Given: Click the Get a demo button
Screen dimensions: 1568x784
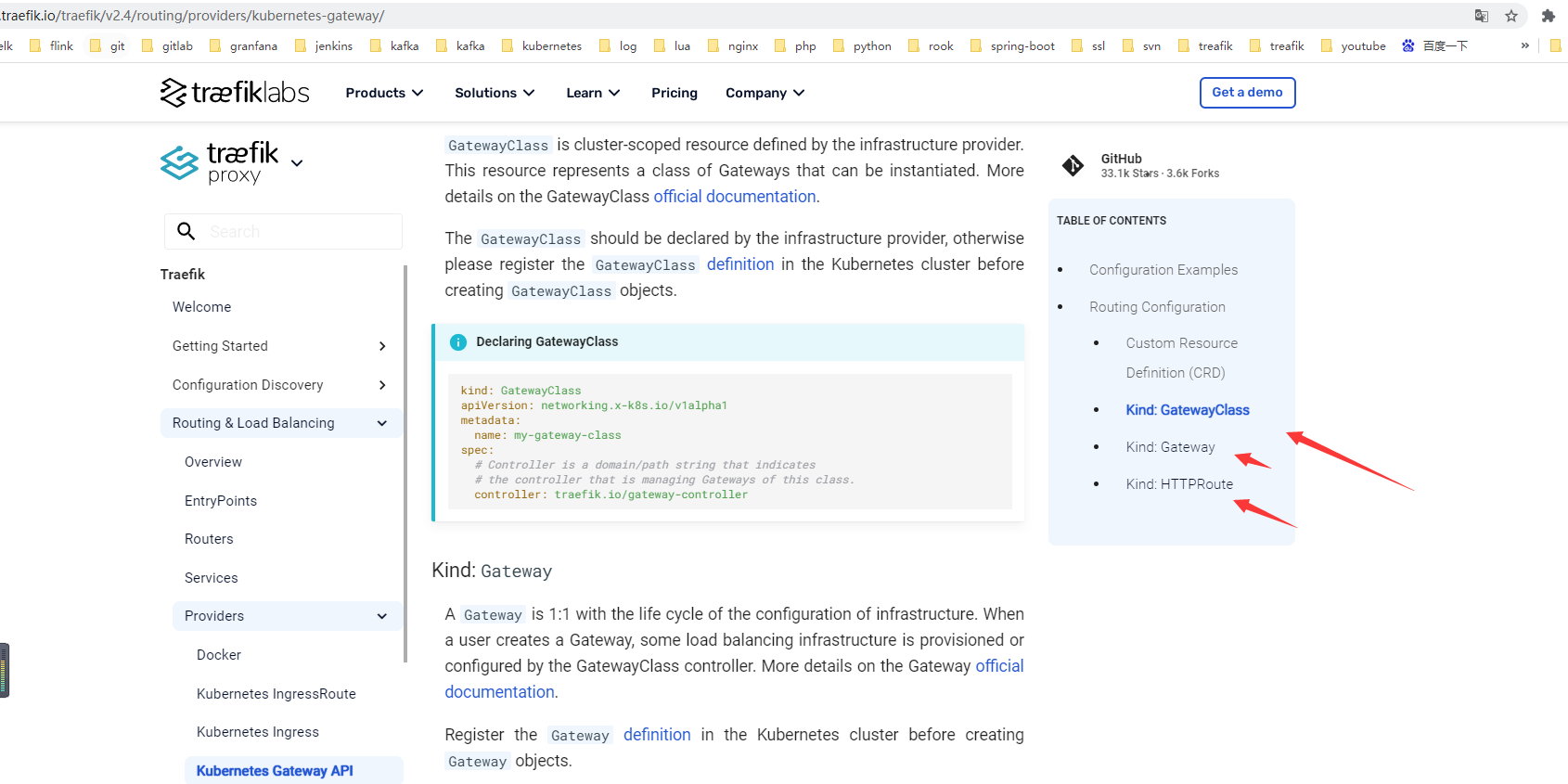Looking at the screenshot, I should 1247,92.
